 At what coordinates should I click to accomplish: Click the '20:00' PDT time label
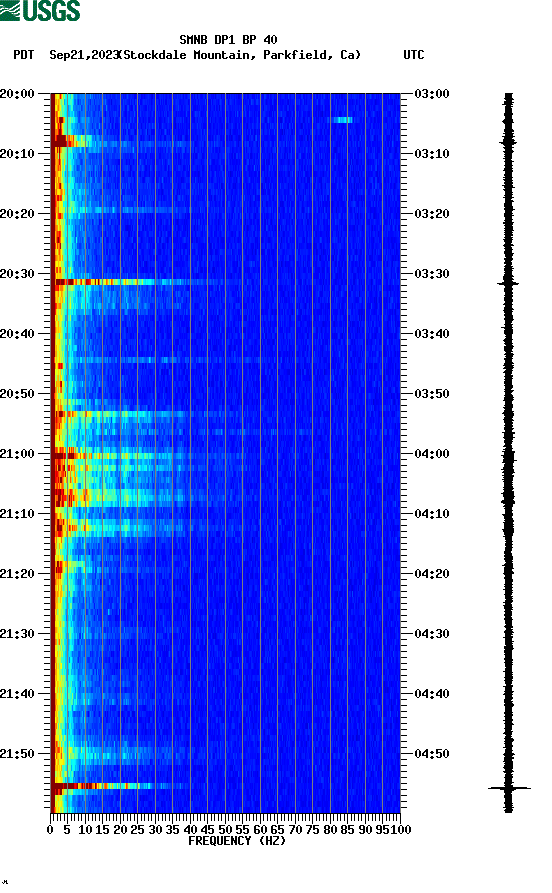pos(18,93)
